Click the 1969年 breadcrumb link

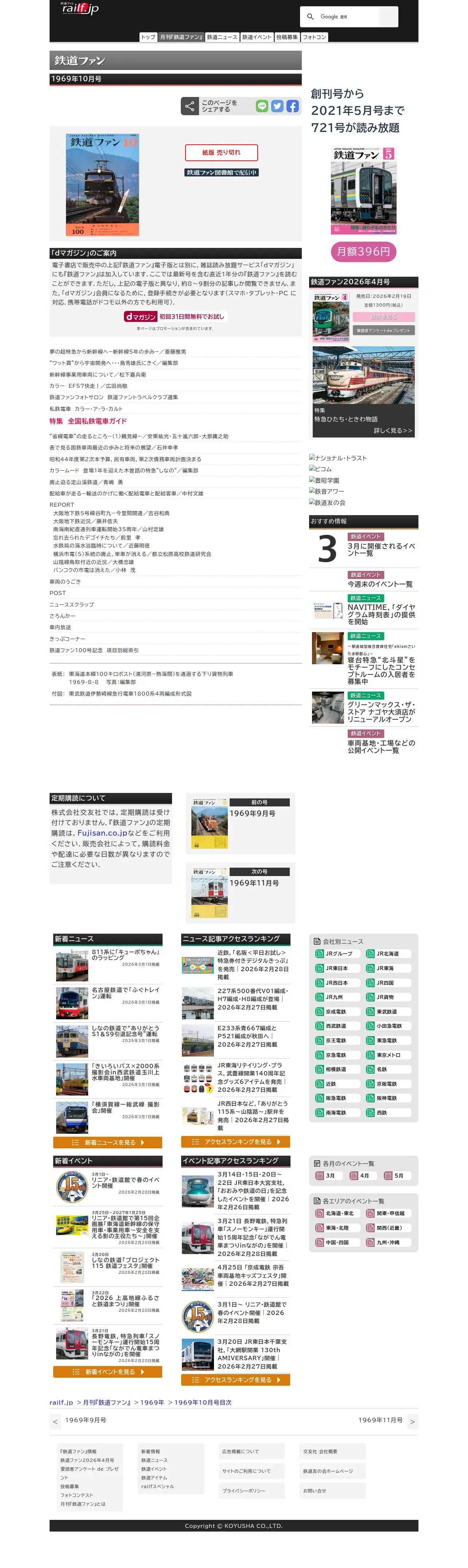coord(152,1402)
